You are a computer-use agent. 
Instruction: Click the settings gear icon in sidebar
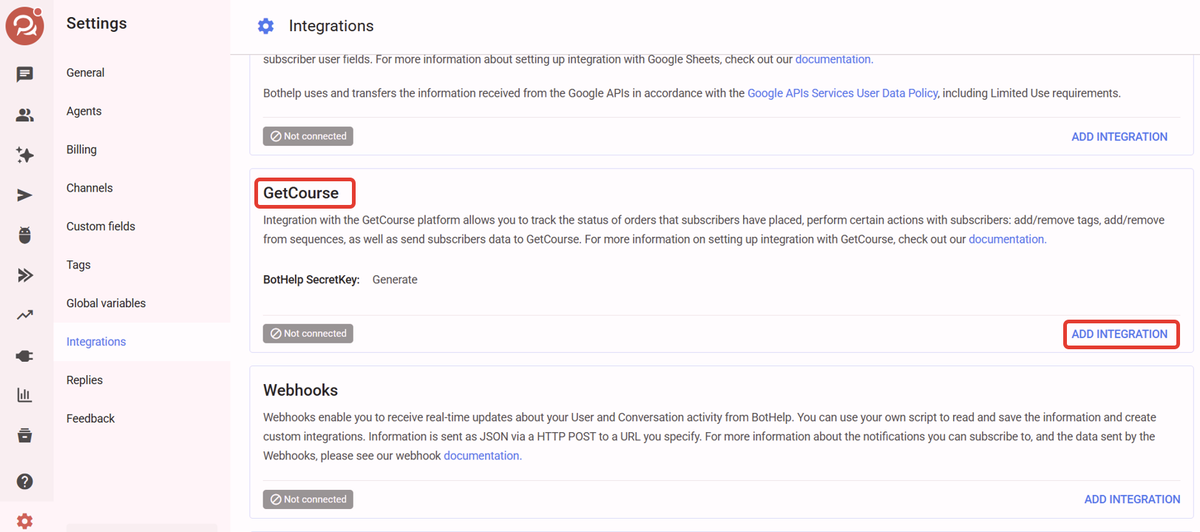(x=25, y=521)
